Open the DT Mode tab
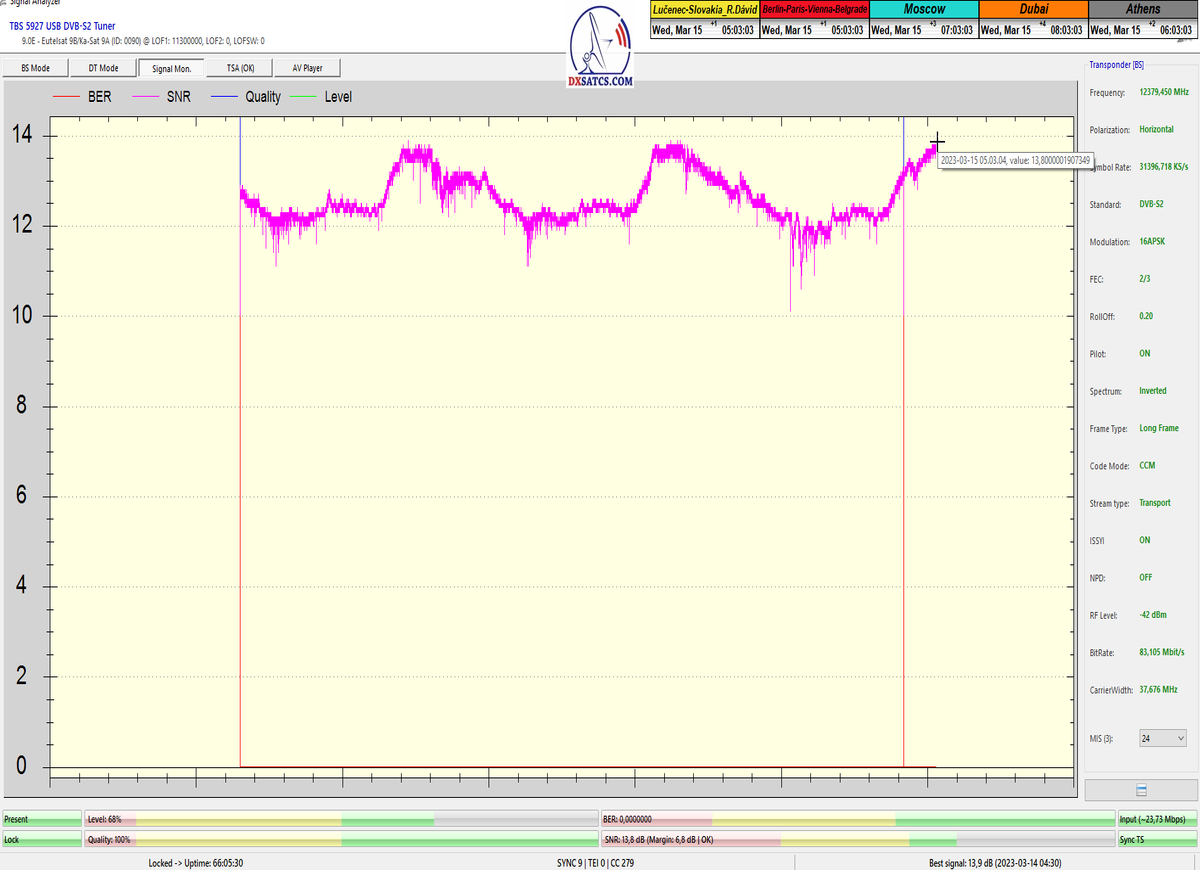The image size is (1200, 870). (x=103, y=68)
